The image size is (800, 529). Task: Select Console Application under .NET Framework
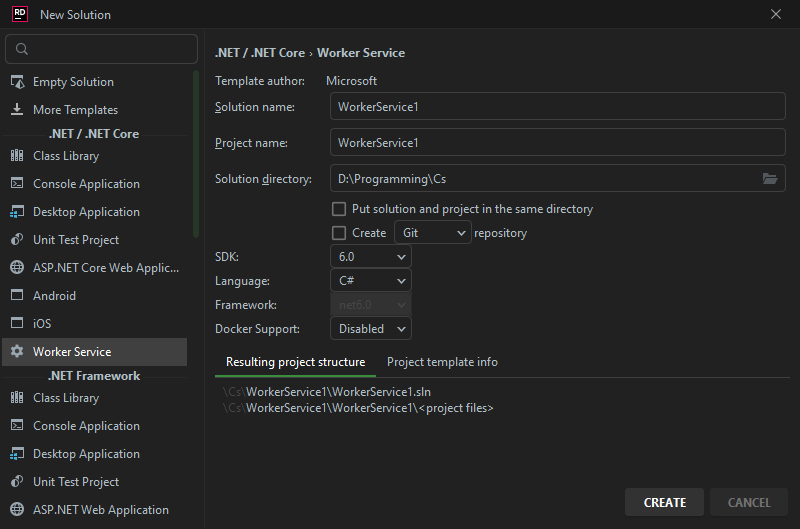pos(95,425)
